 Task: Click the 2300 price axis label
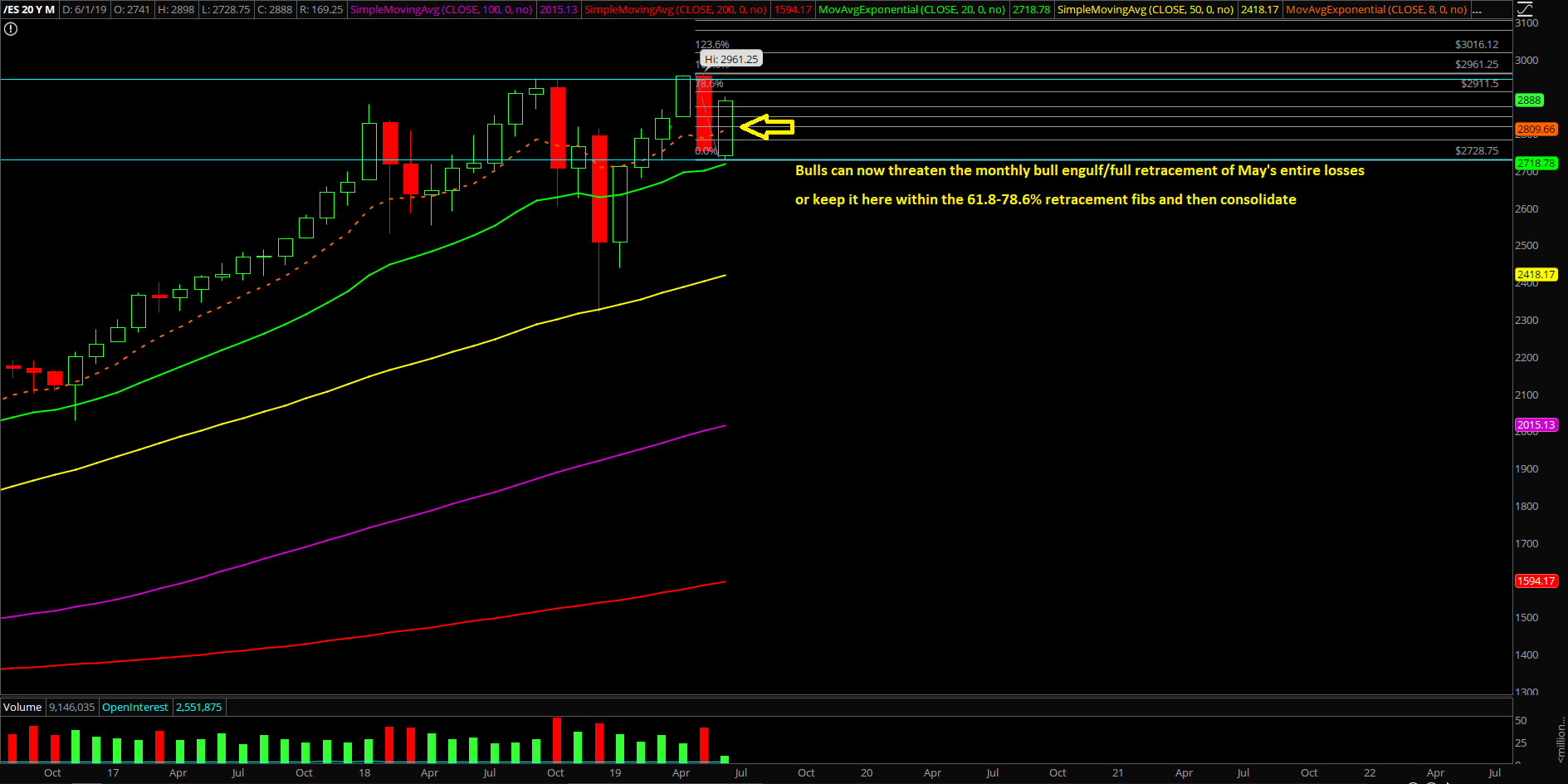1526,320
